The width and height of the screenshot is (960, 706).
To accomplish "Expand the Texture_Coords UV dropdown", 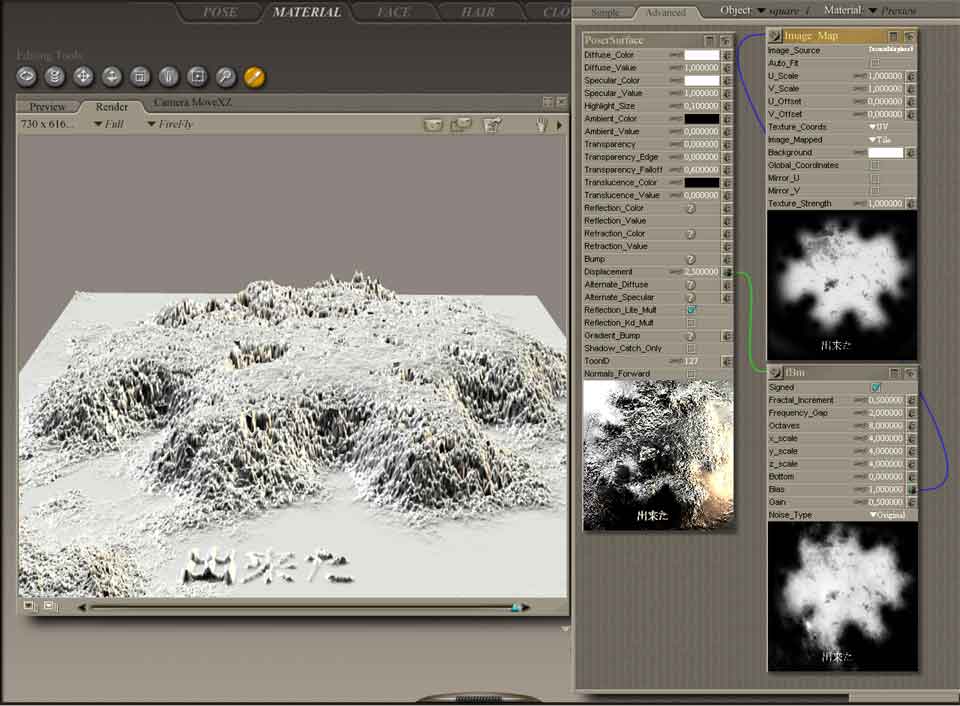I will click(x=877, y=127).
